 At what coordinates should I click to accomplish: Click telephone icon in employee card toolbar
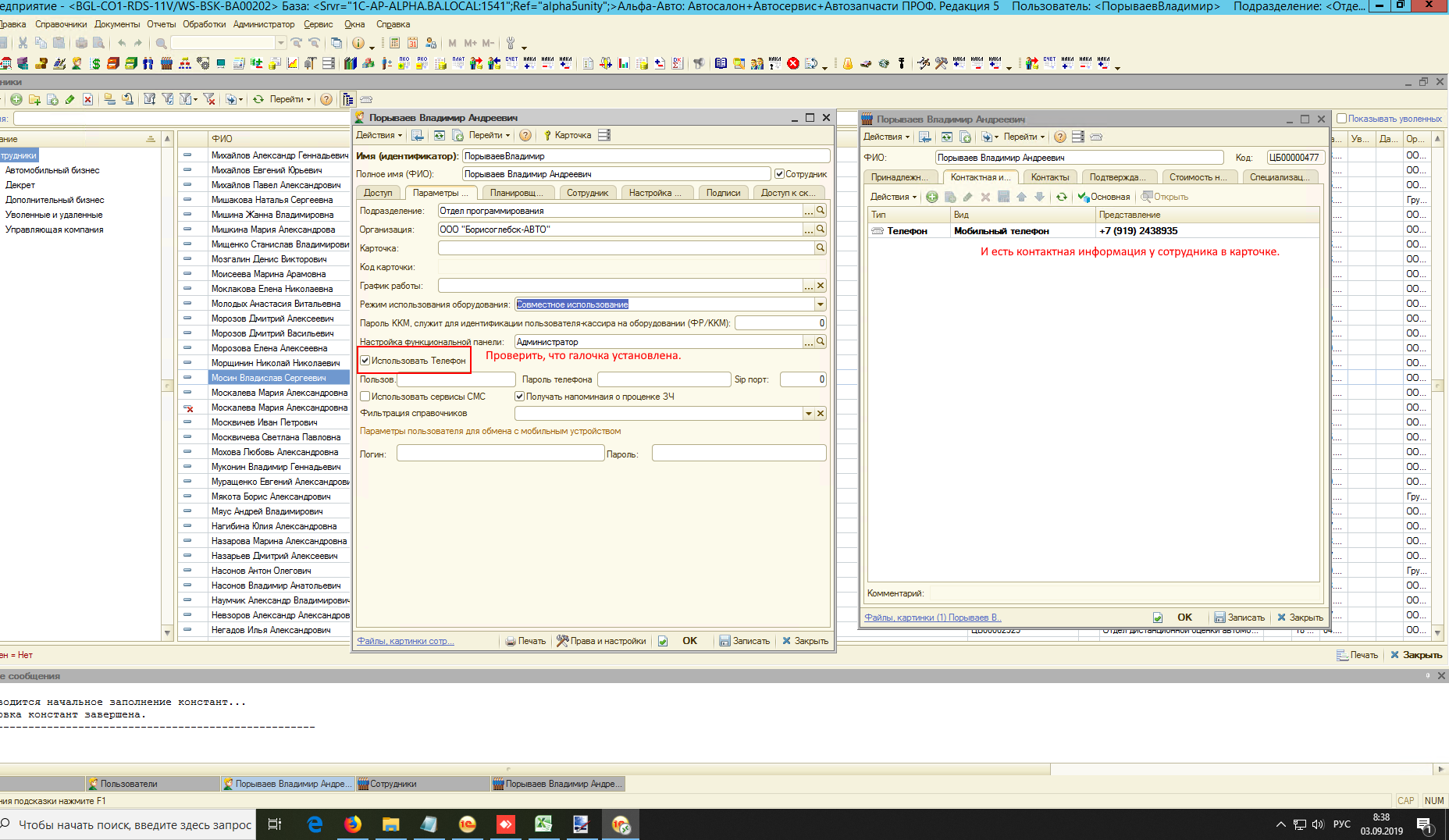click(x=1096, y=137)
